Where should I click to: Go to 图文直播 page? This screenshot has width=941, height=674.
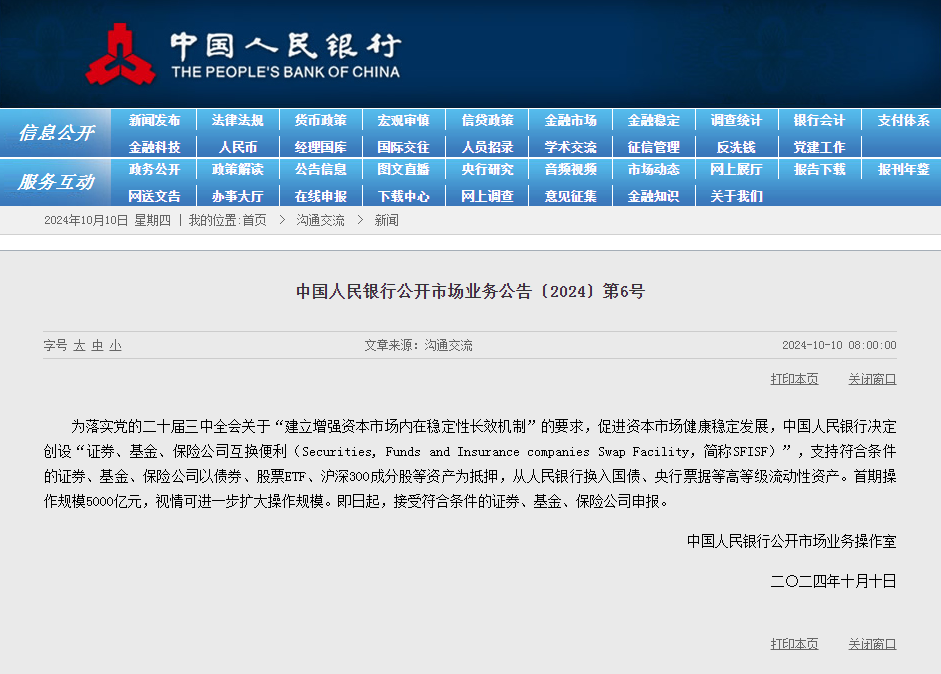click(x=404, y=169)
